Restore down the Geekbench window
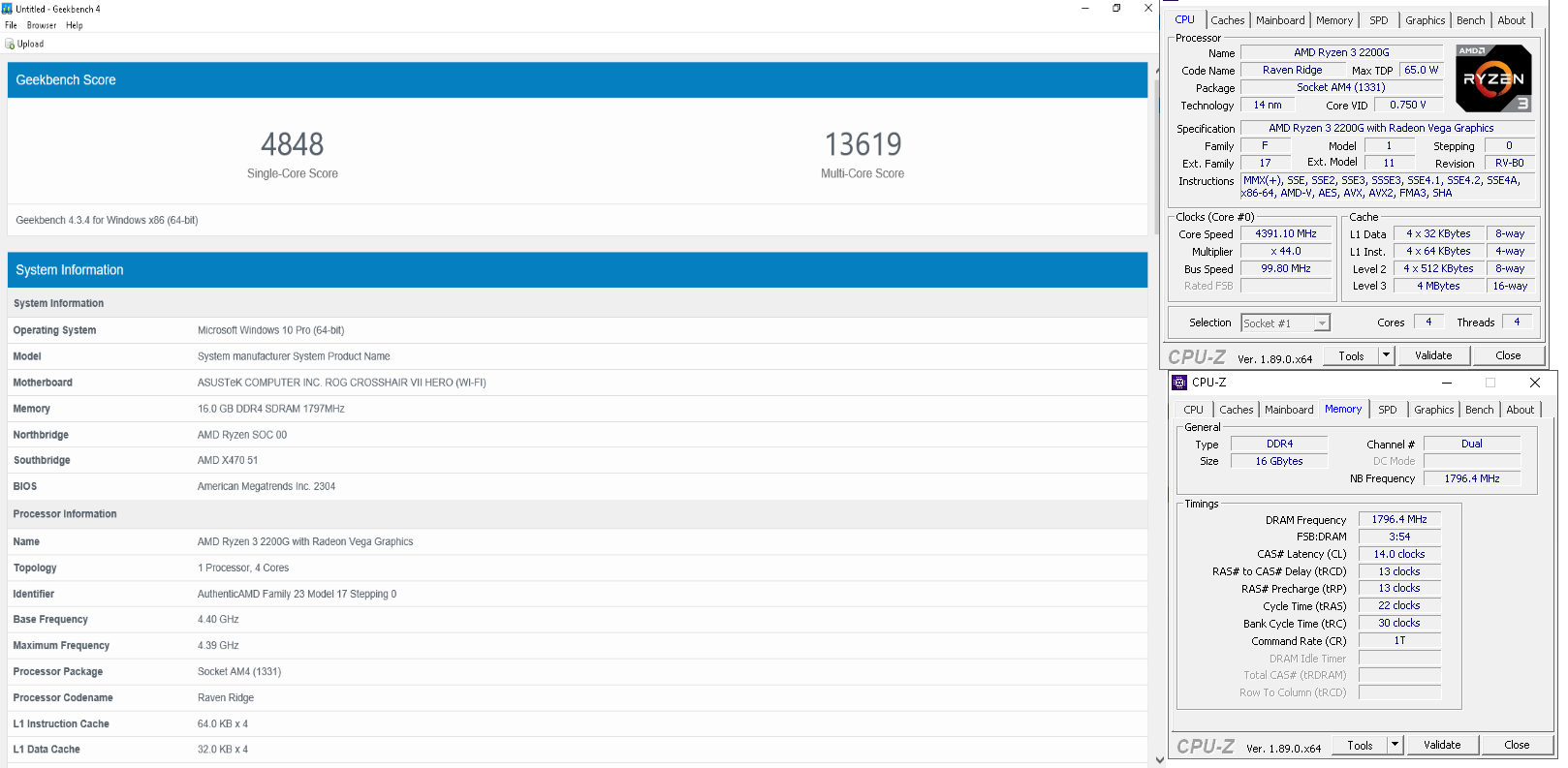The width and height of the screenshot is (1568, 768). pos(1116,8)
